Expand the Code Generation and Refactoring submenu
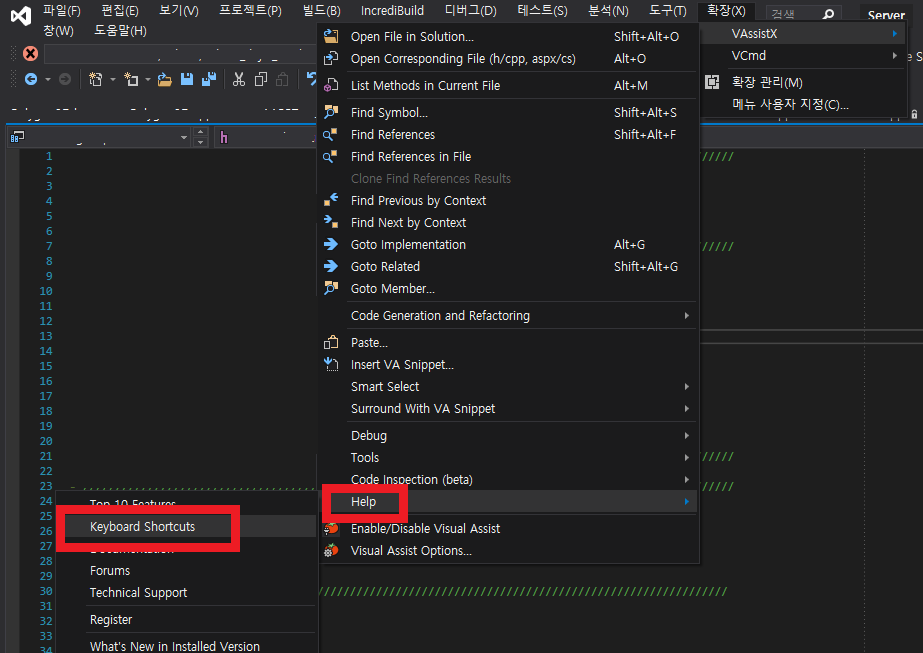 pos(686,316)
